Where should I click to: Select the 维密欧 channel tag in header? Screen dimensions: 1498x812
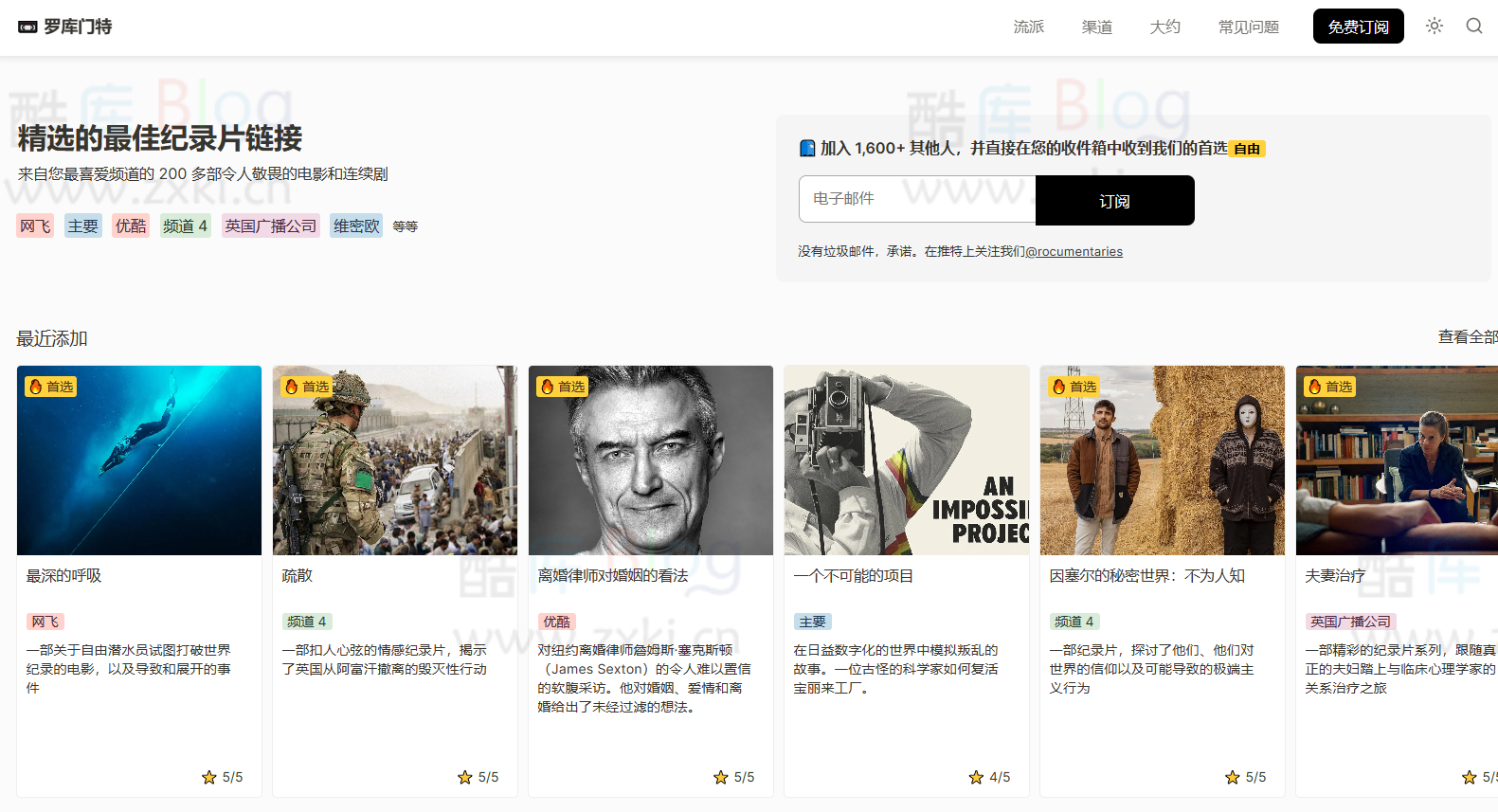356,226
